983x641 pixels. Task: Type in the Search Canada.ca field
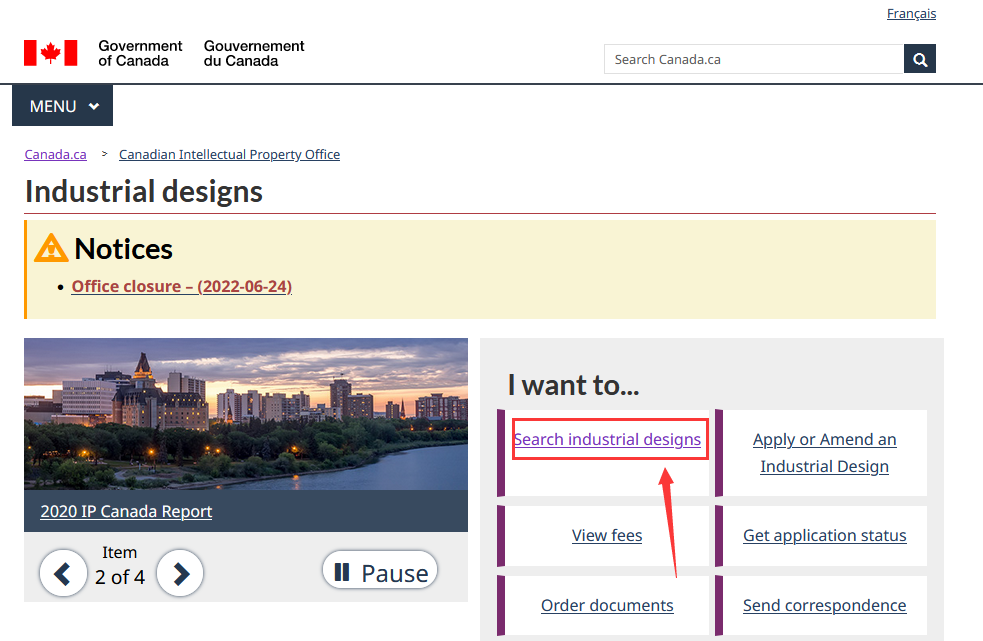753,59
